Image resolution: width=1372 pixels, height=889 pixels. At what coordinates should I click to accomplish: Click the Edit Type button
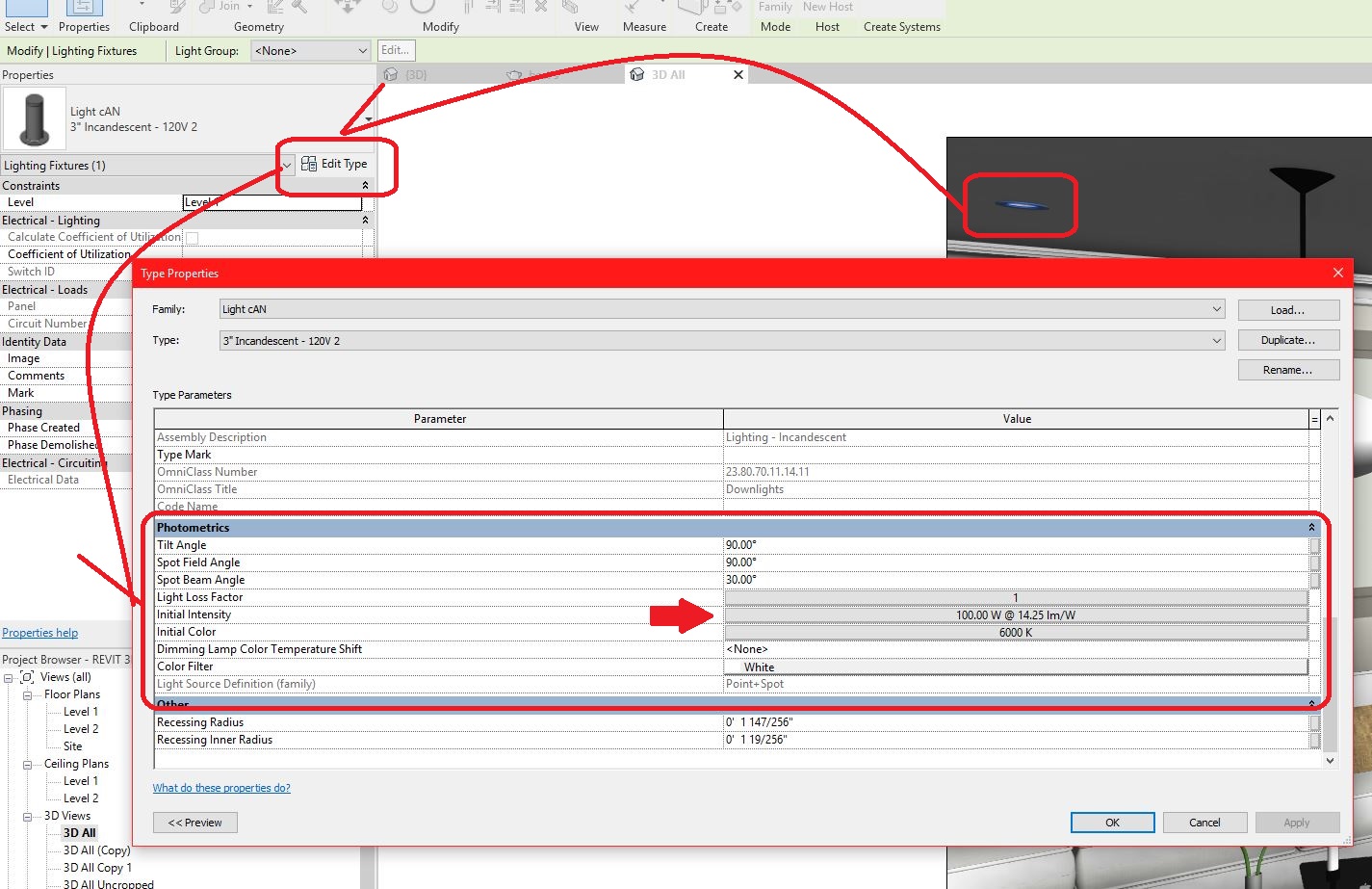pos(334,164)
